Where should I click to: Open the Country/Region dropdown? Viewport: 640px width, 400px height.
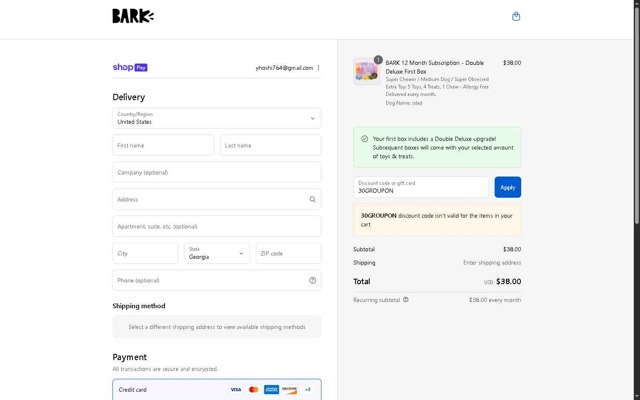click(x=217, y=118)
